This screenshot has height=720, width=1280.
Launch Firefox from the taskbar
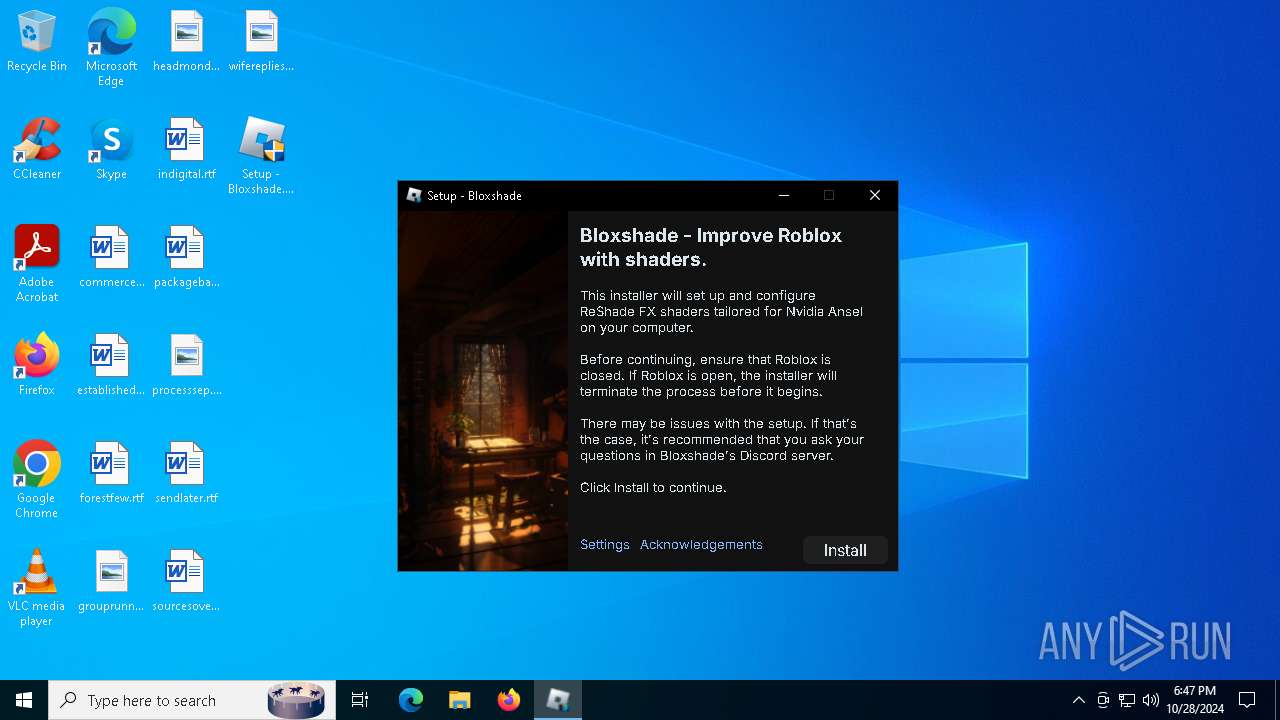point(508,700)
